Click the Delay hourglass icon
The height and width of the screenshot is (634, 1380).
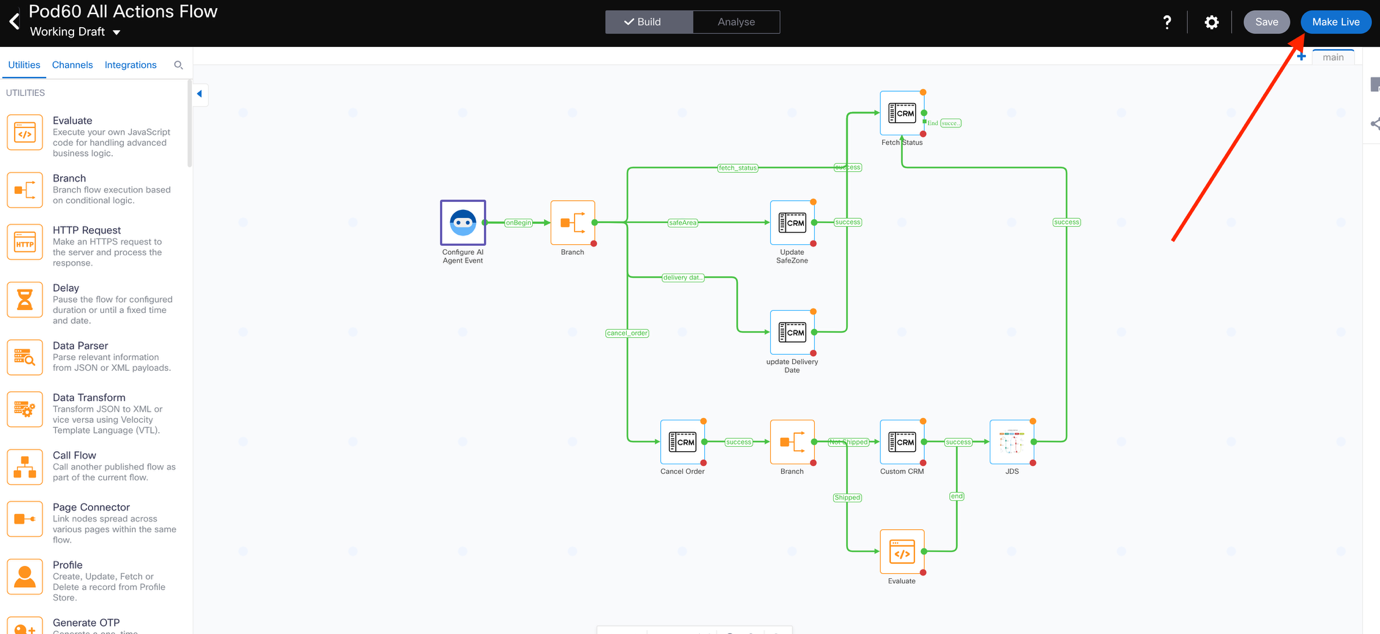(25, 300)
